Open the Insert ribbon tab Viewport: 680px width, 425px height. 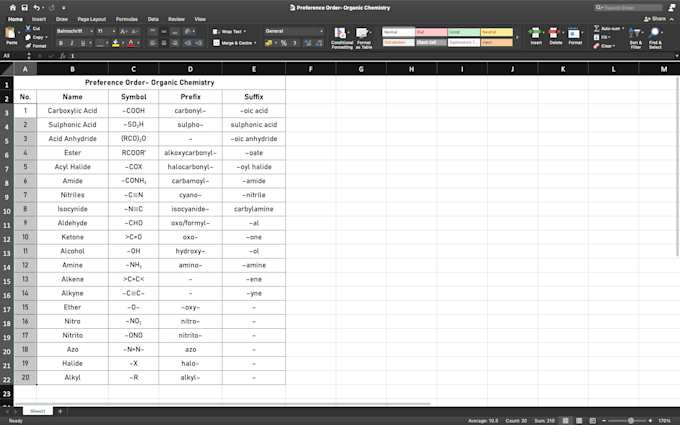(39, 19)
